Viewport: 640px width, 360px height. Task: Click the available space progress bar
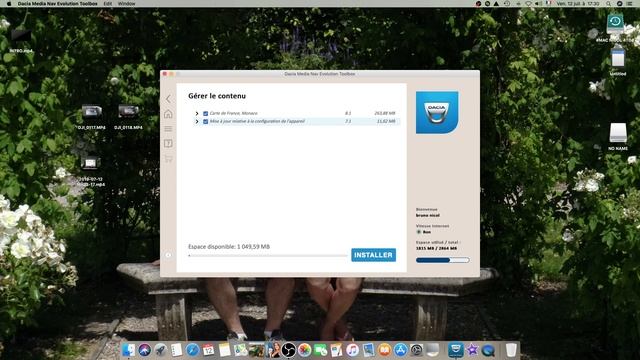(268, 256)
